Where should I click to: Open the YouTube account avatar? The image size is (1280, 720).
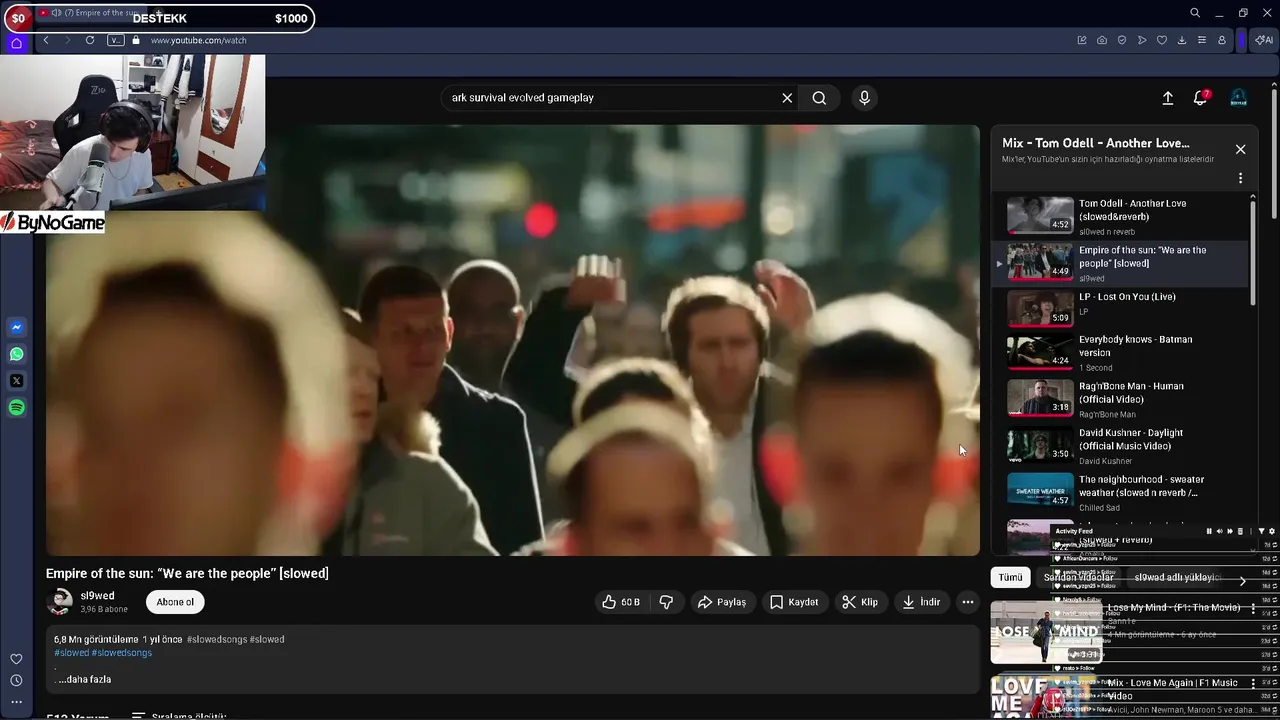coord(1238,98)
